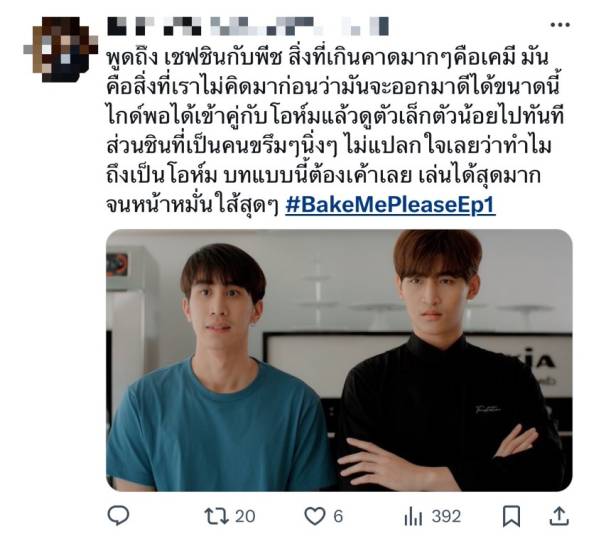This screenshot has width=600, height=545.
Task: Bookmark this tweet
Action: click(x=511, y=516)
